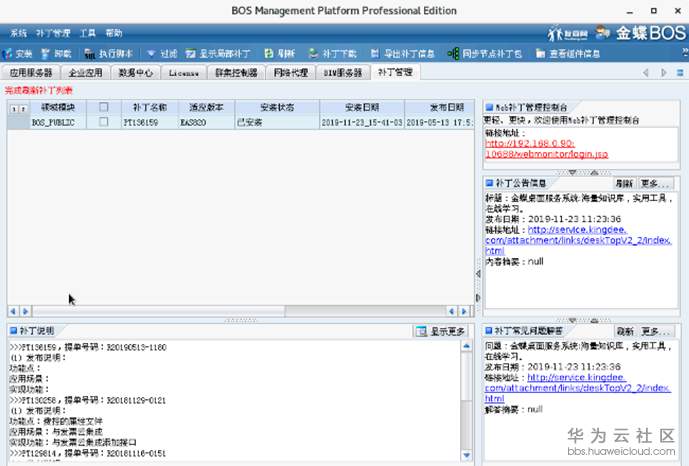Click the table horizontal scrollbar thumb
This screenshot has width=689, height=466.
(159, 311)
